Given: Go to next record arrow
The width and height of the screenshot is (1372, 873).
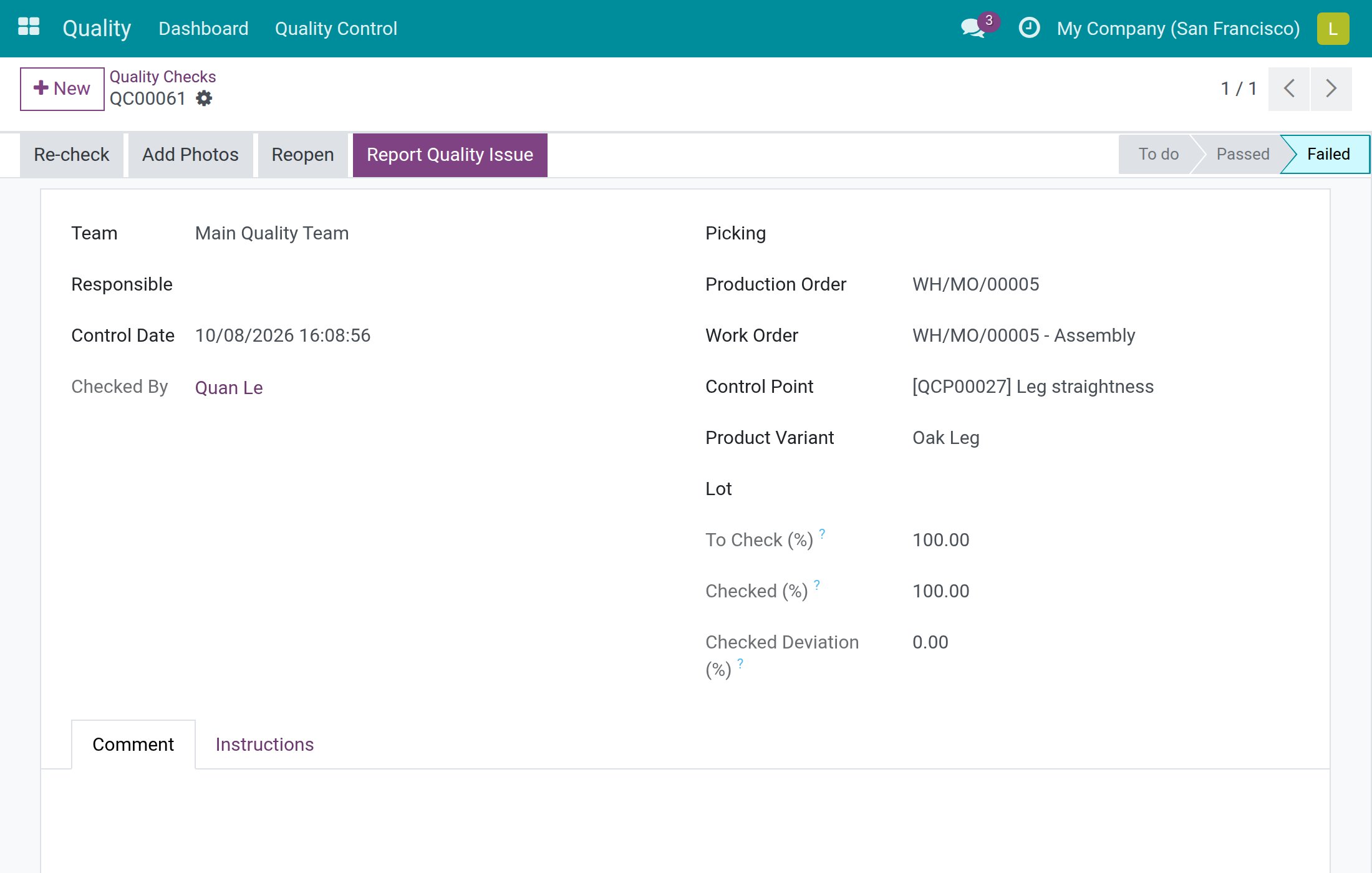Looking at the screenshot, I should pyautogui.click(x=1331, y=89).
